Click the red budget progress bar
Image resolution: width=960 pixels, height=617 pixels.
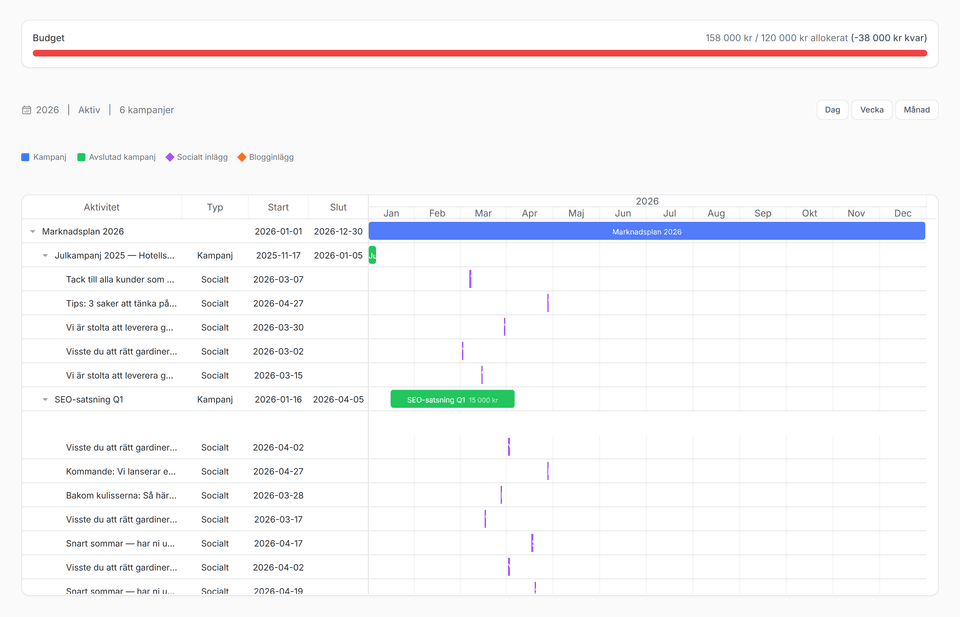pos(479,53)
